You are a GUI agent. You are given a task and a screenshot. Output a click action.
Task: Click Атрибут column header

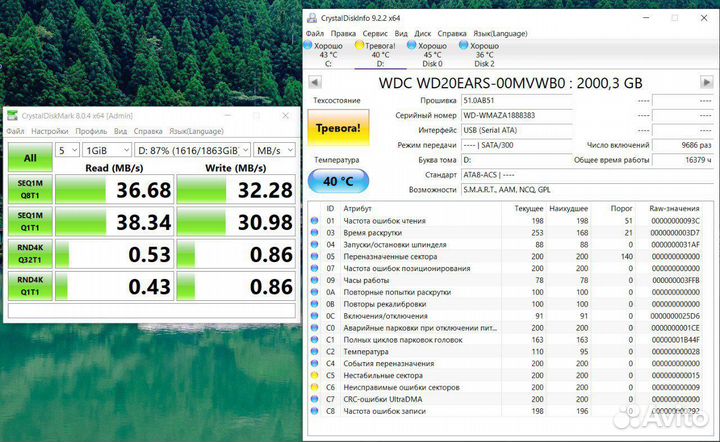click(358, 208)
